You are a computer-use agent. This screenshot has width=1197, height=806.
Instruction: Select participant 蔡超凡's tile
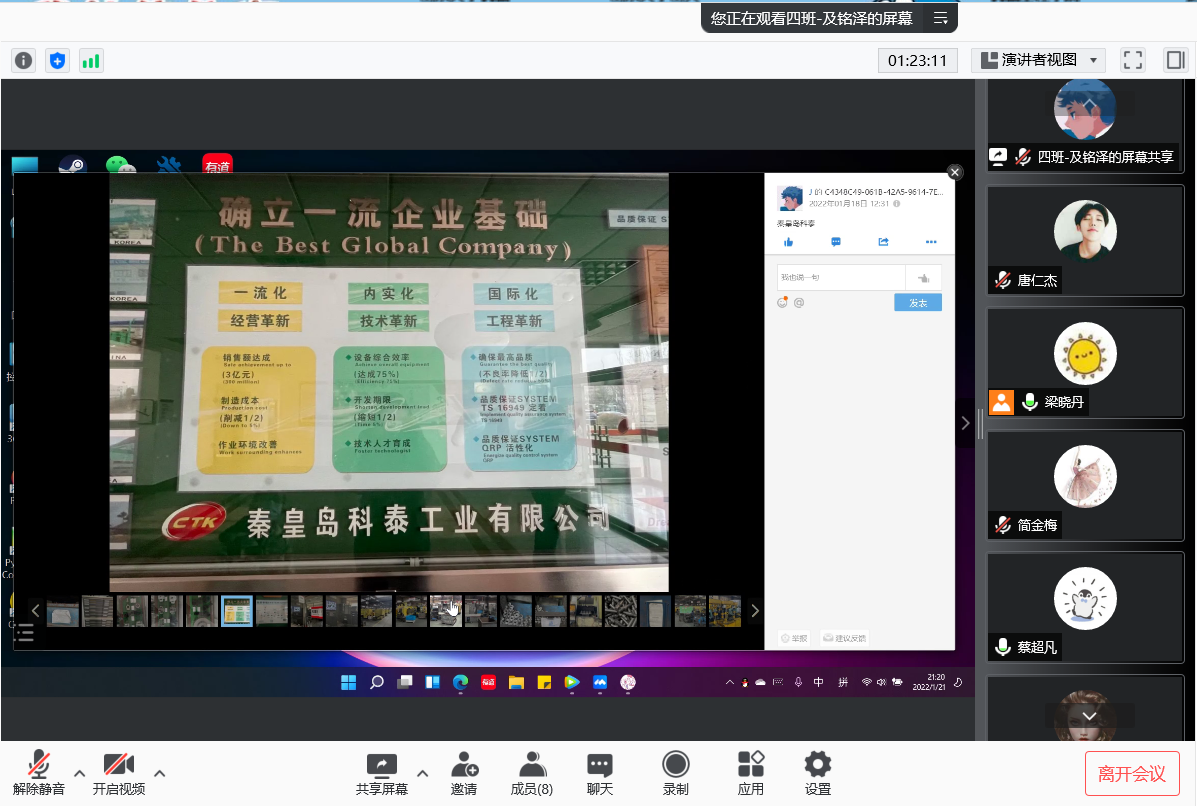coord(1085,608)
